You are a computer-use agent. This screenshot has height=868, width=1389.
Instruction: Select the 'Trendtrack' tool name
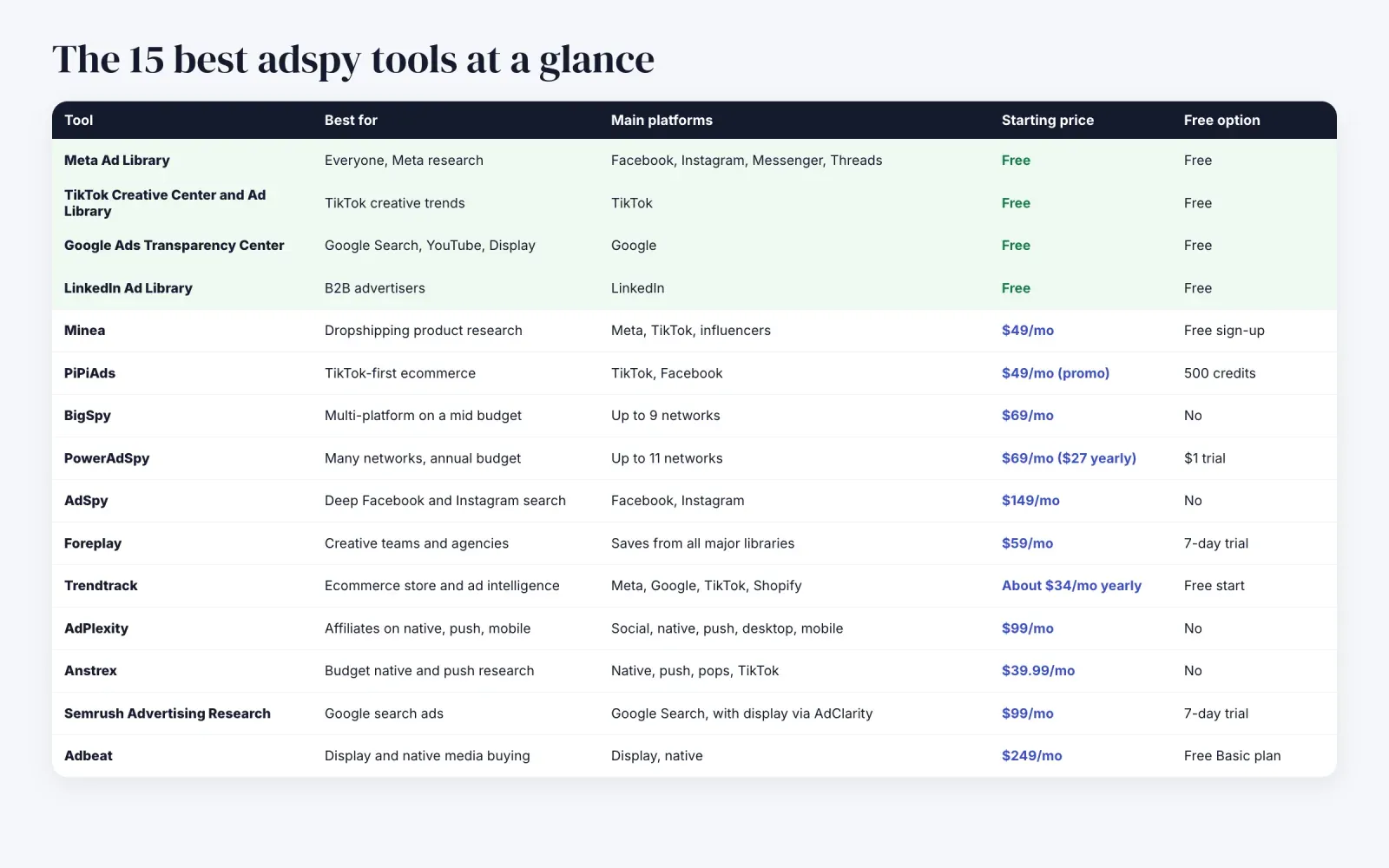point(101,586)
